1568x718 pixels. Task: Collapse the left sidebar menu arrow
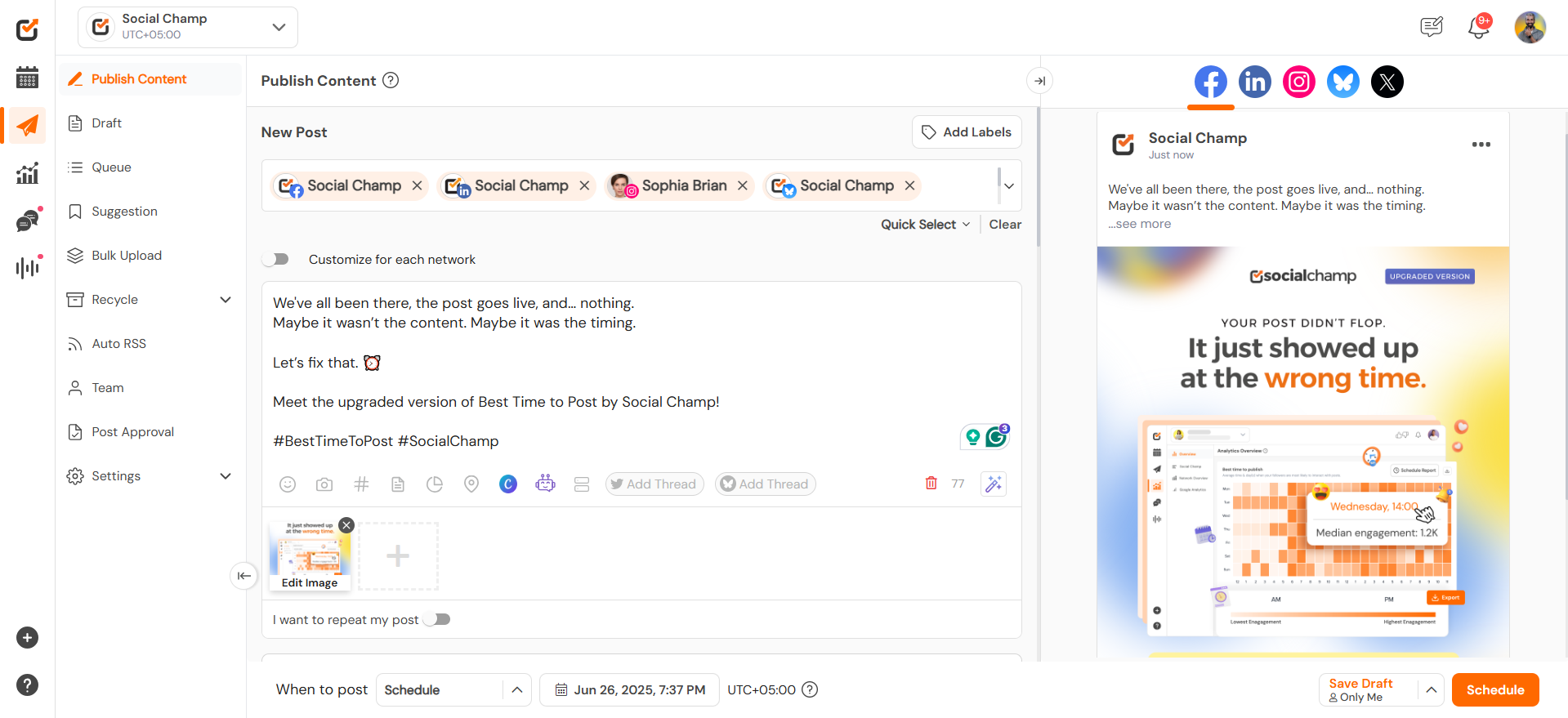(x=243, y=576)
